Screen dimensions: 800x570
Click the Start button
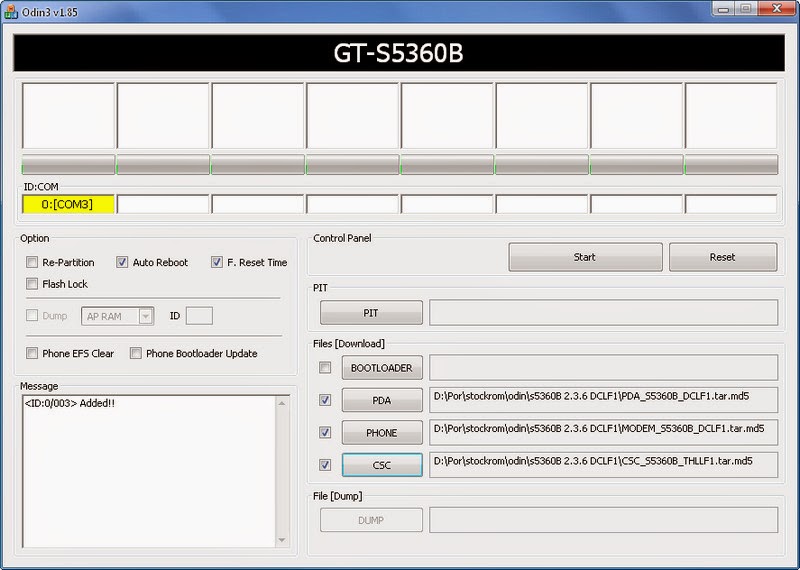(x=585, y=257)
